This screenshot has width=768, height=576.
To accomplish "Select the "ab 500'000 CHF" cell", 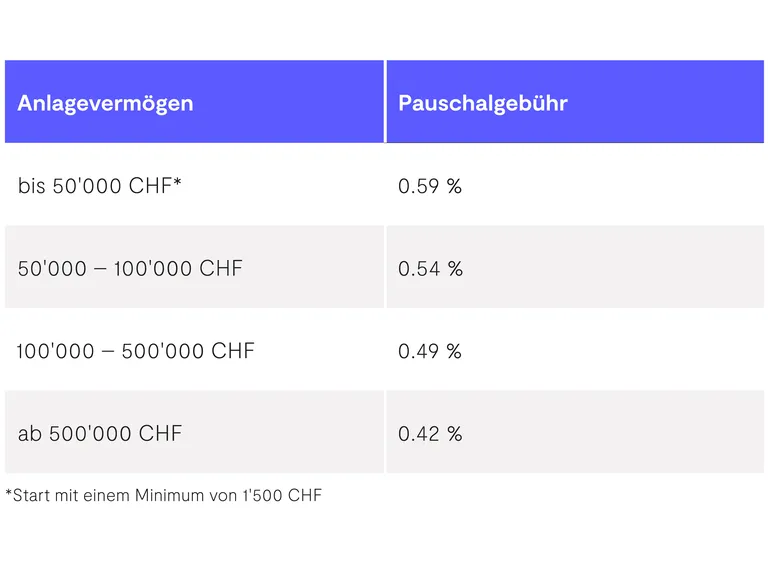I will tap(100, 433).
